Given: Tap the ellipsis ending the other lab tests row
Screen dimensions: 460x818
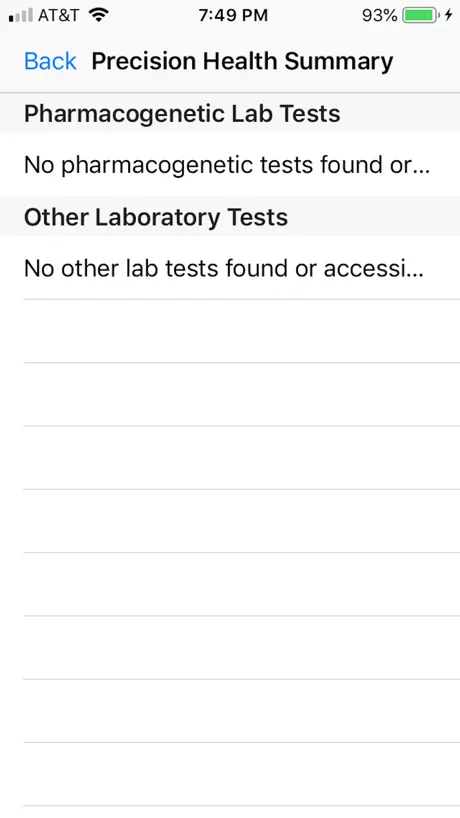Looking at the screenshot, I should tap(417, 274).
